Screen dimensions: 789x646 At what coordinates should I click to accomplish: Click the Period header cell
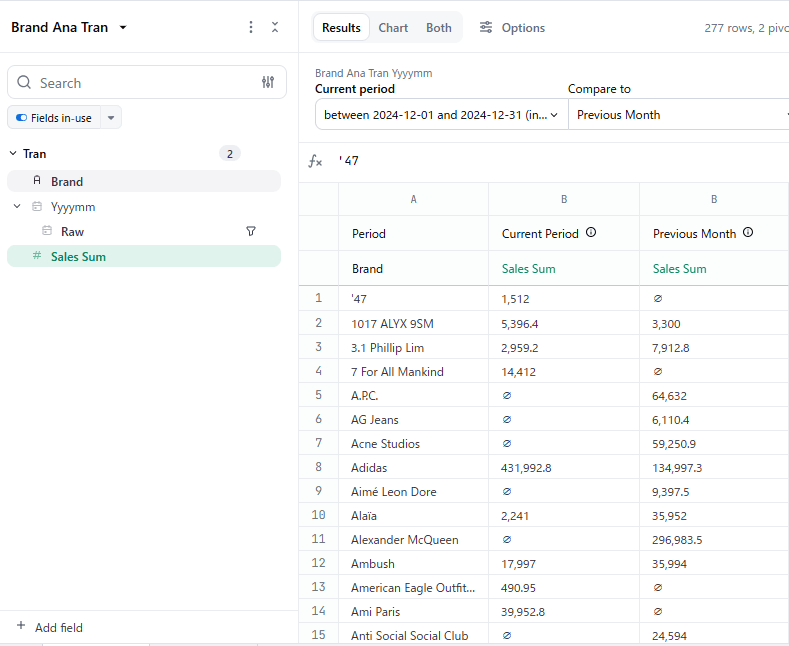[413, 233]
